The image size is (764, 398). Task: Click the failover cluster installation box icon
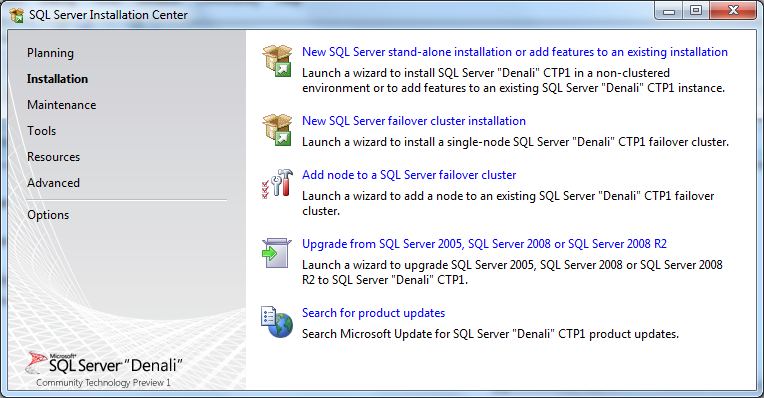click(277, 130)
